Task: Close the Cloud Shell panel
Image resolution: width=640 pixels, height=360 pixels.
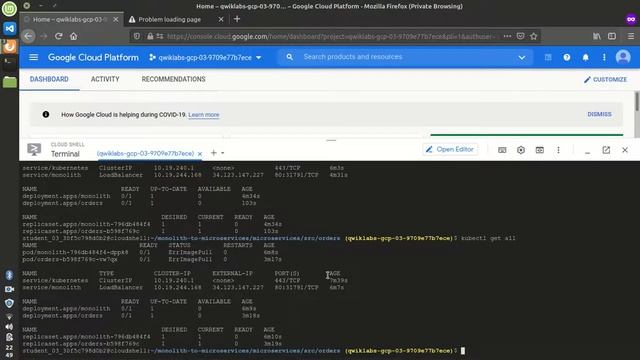Action: tap(625, 150)
